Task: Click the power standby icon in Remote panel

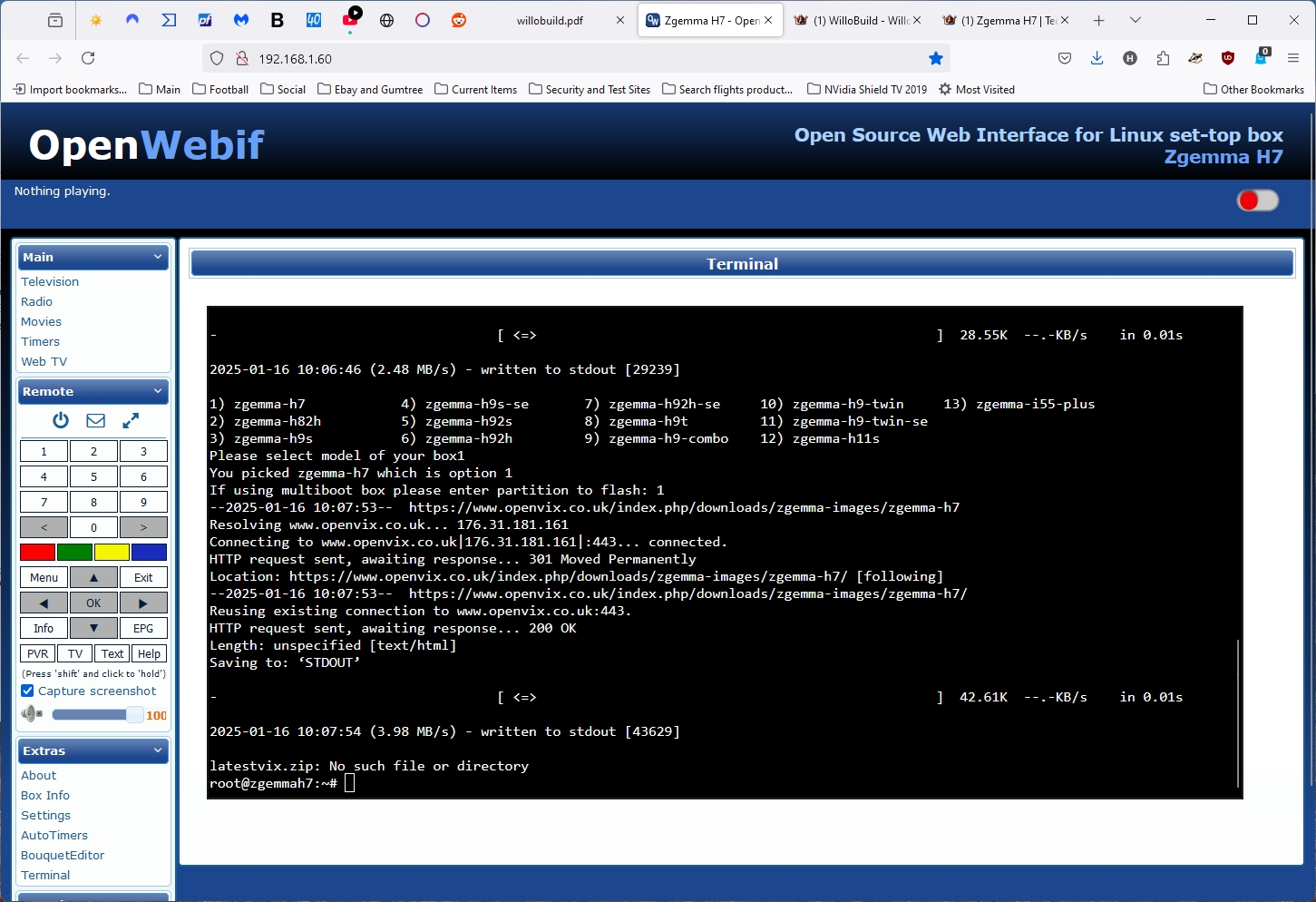Action: (x=61, y=420)
